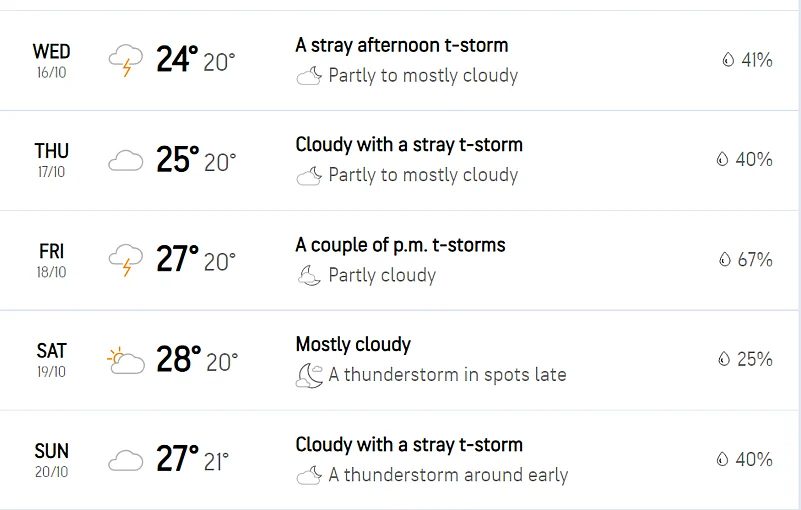Click "A stray afternoon t-storm" description
Screen dimensions: 801x510
401,45
